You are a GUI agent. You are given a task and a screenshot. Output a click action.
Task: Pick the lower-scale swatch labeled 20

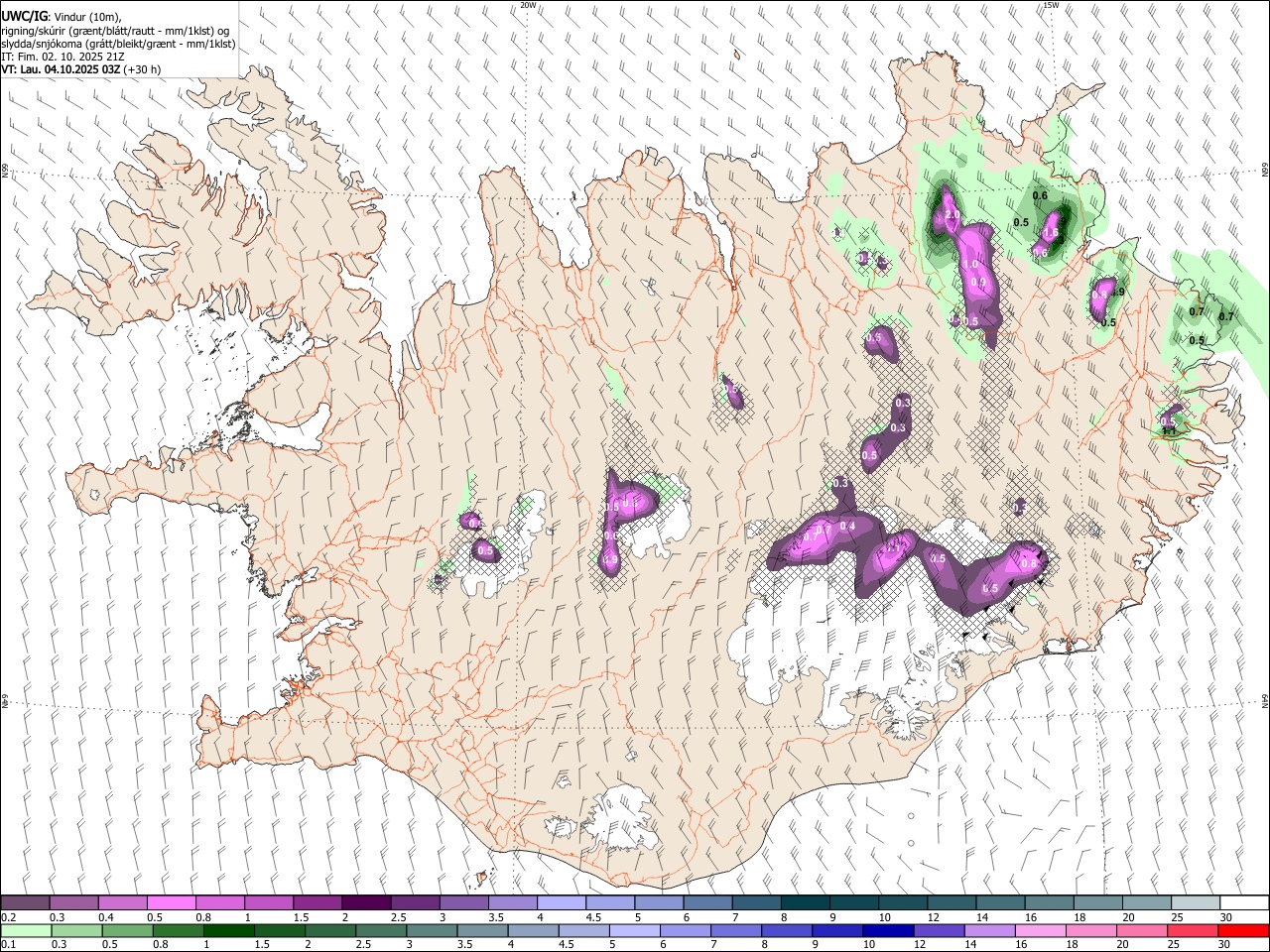[1142, 930]
